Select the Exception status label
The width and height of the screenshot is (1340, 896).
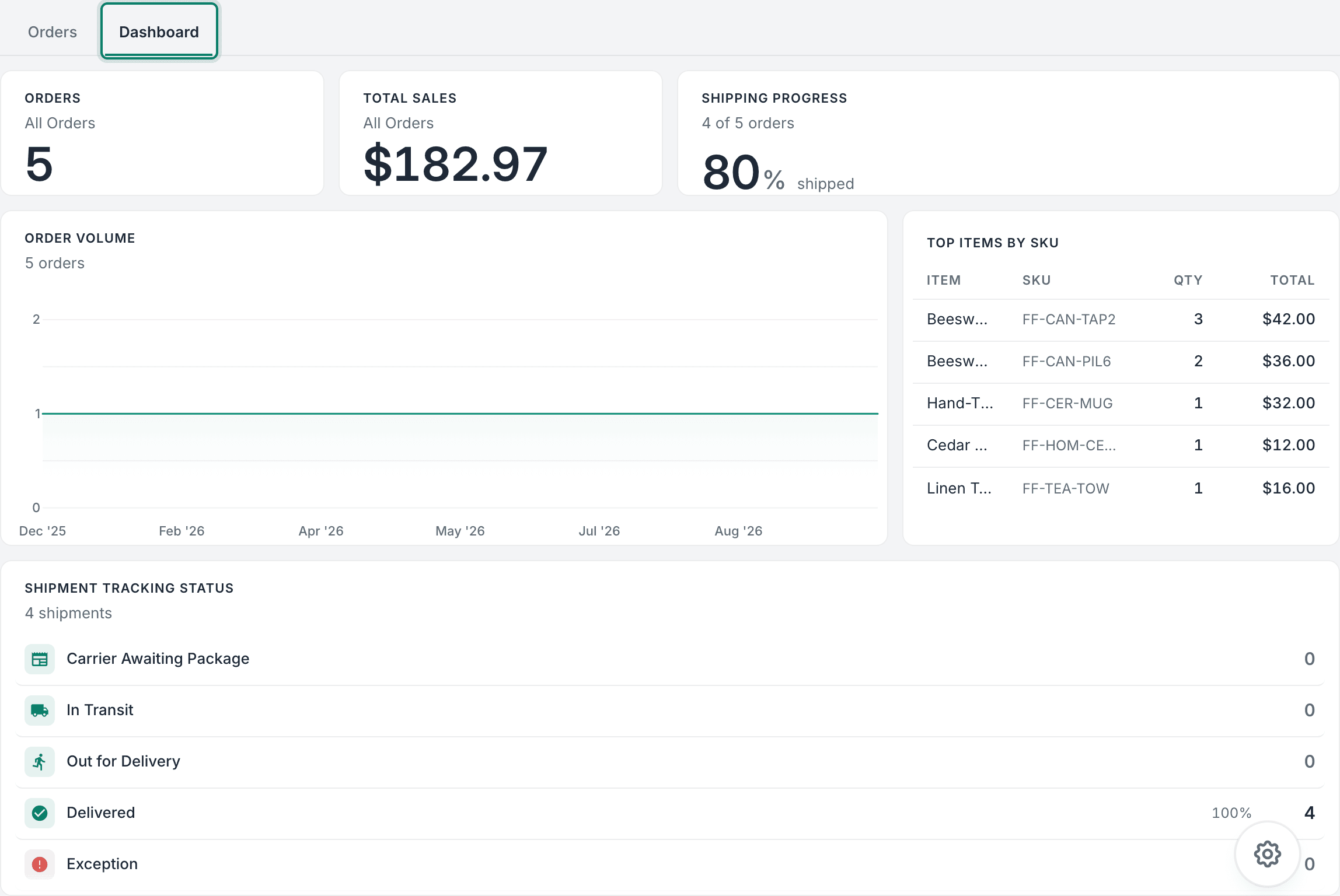[x=102, y=864]
